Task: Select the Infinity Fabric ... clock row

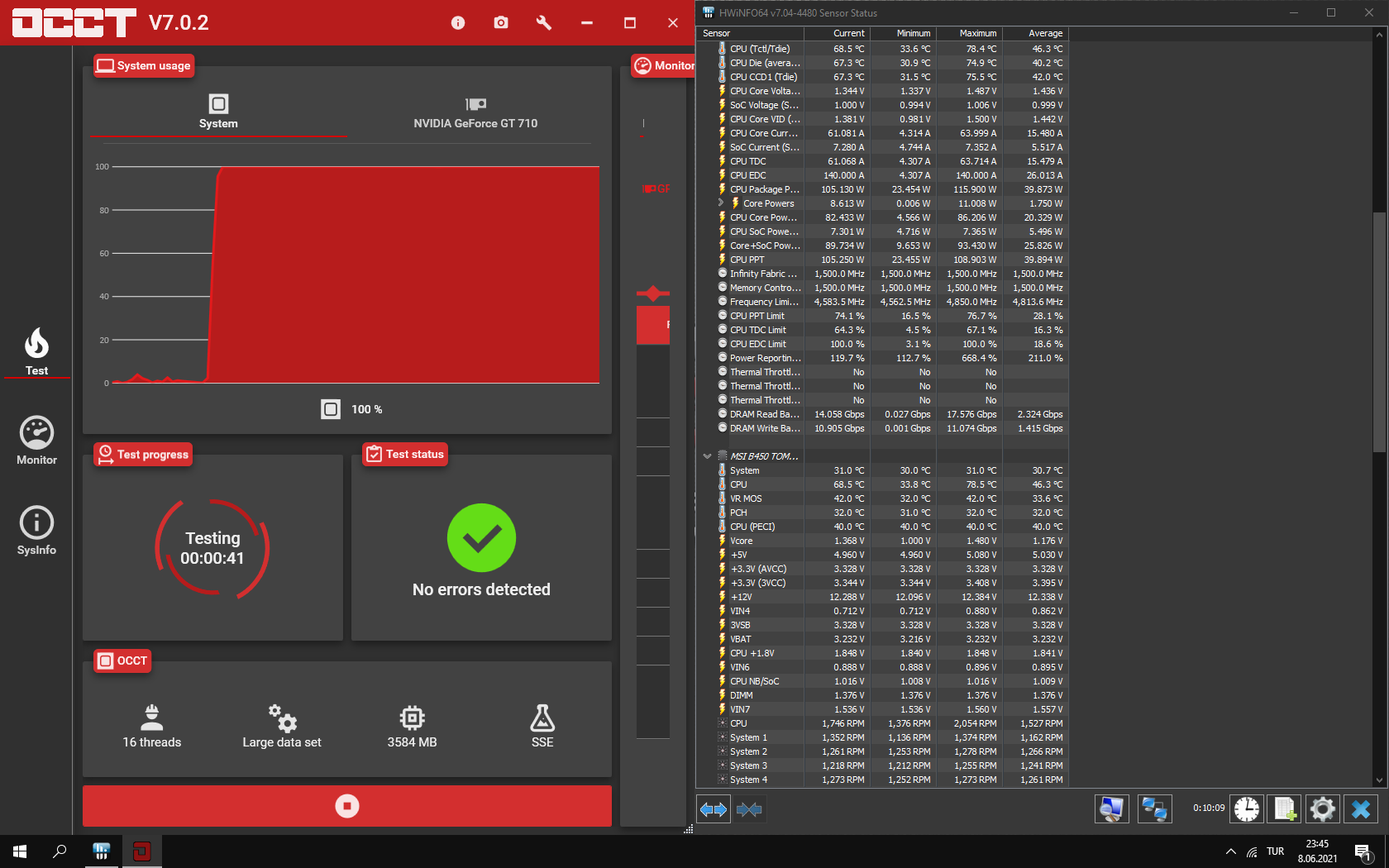Action: coord(883,274)
